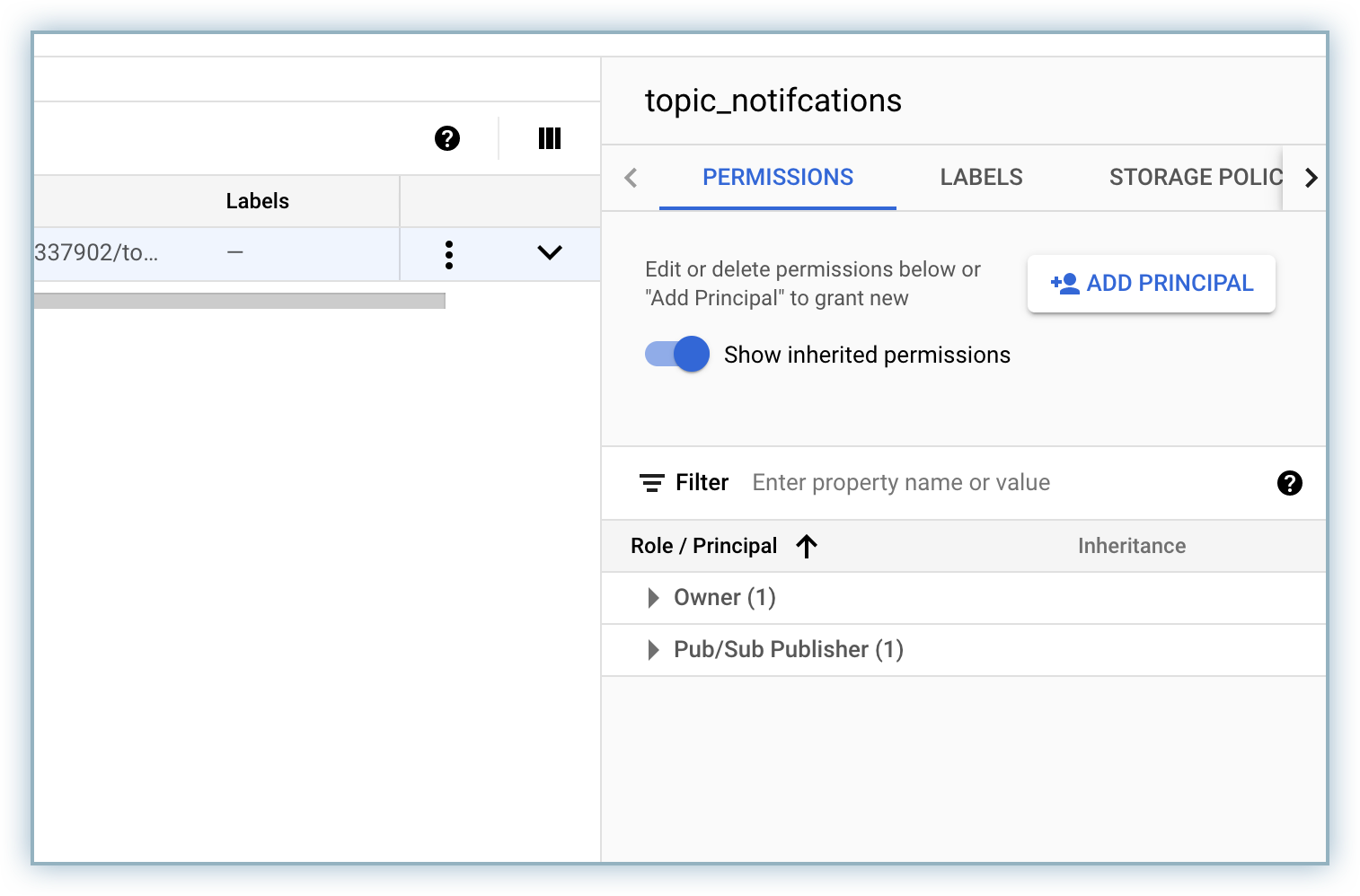Click the horizontal scrollbar under the table
The height and width of the screenshot is (896, 1360).
(239, 301)
